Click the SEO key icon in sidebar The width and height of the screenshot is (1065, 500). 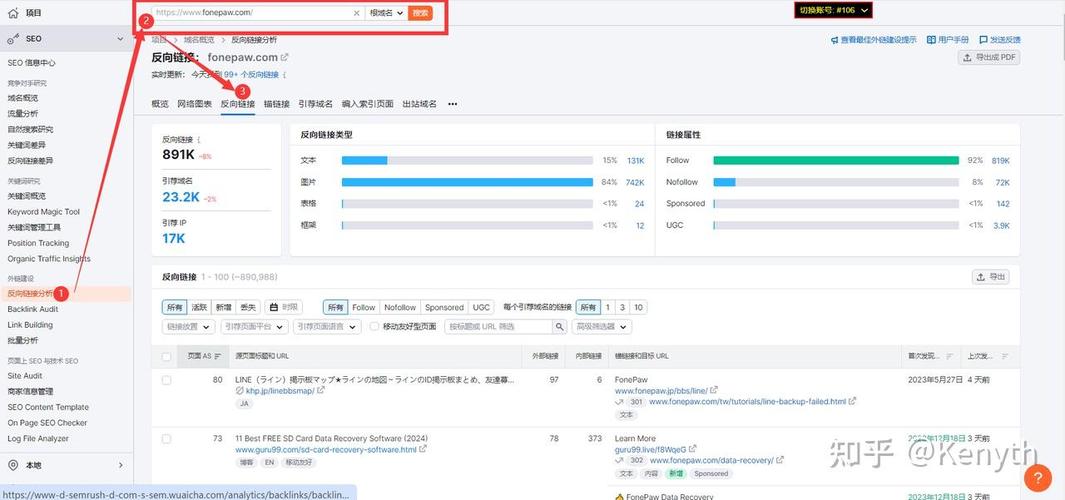point(13,39)
